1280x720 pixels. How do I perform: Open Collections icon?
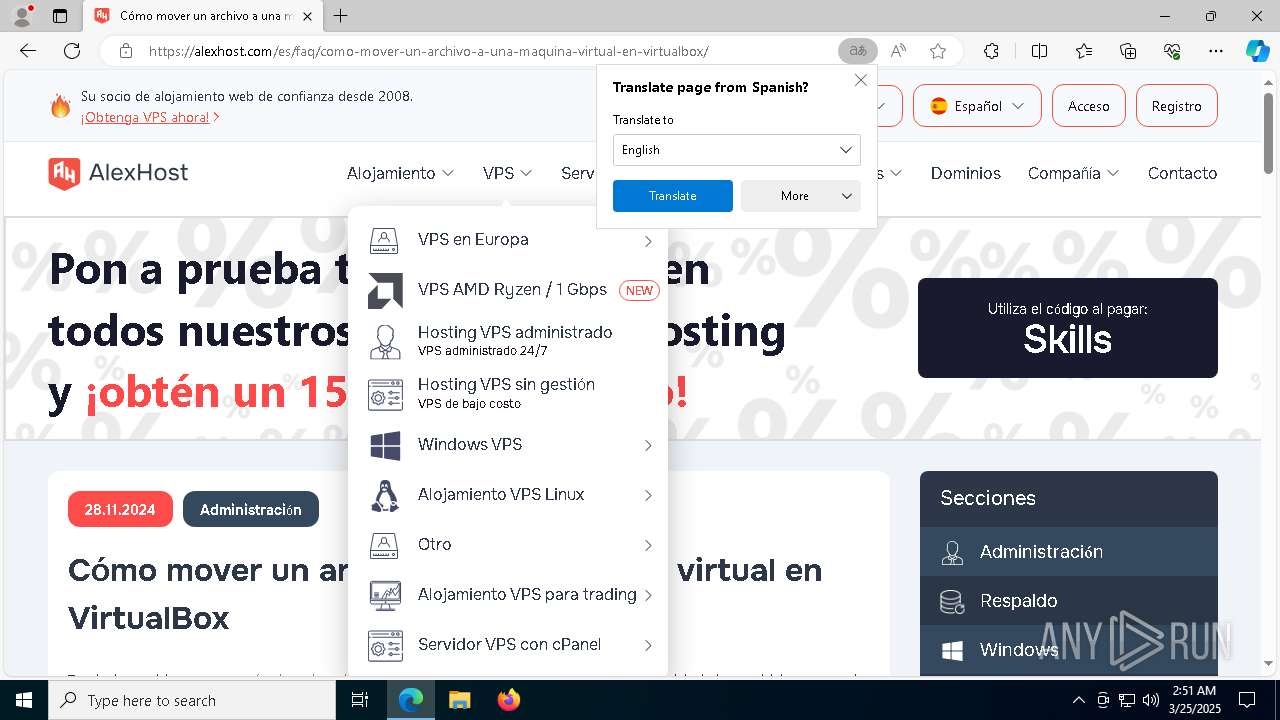pyautogui.click(x=1128, y=51)
